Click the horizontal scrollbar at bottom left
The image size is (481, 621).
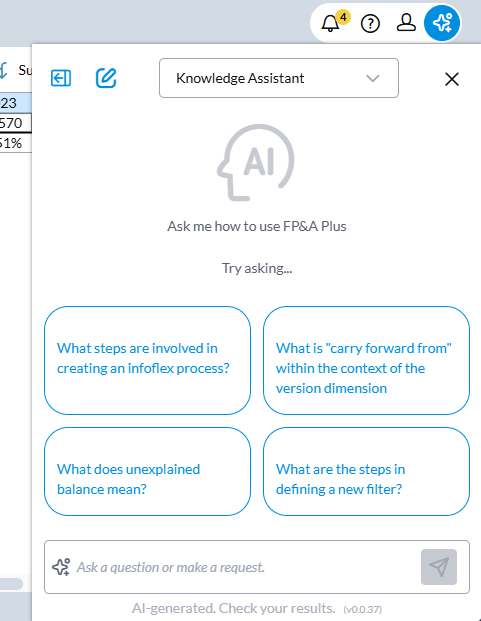click(x=11, y=584)
